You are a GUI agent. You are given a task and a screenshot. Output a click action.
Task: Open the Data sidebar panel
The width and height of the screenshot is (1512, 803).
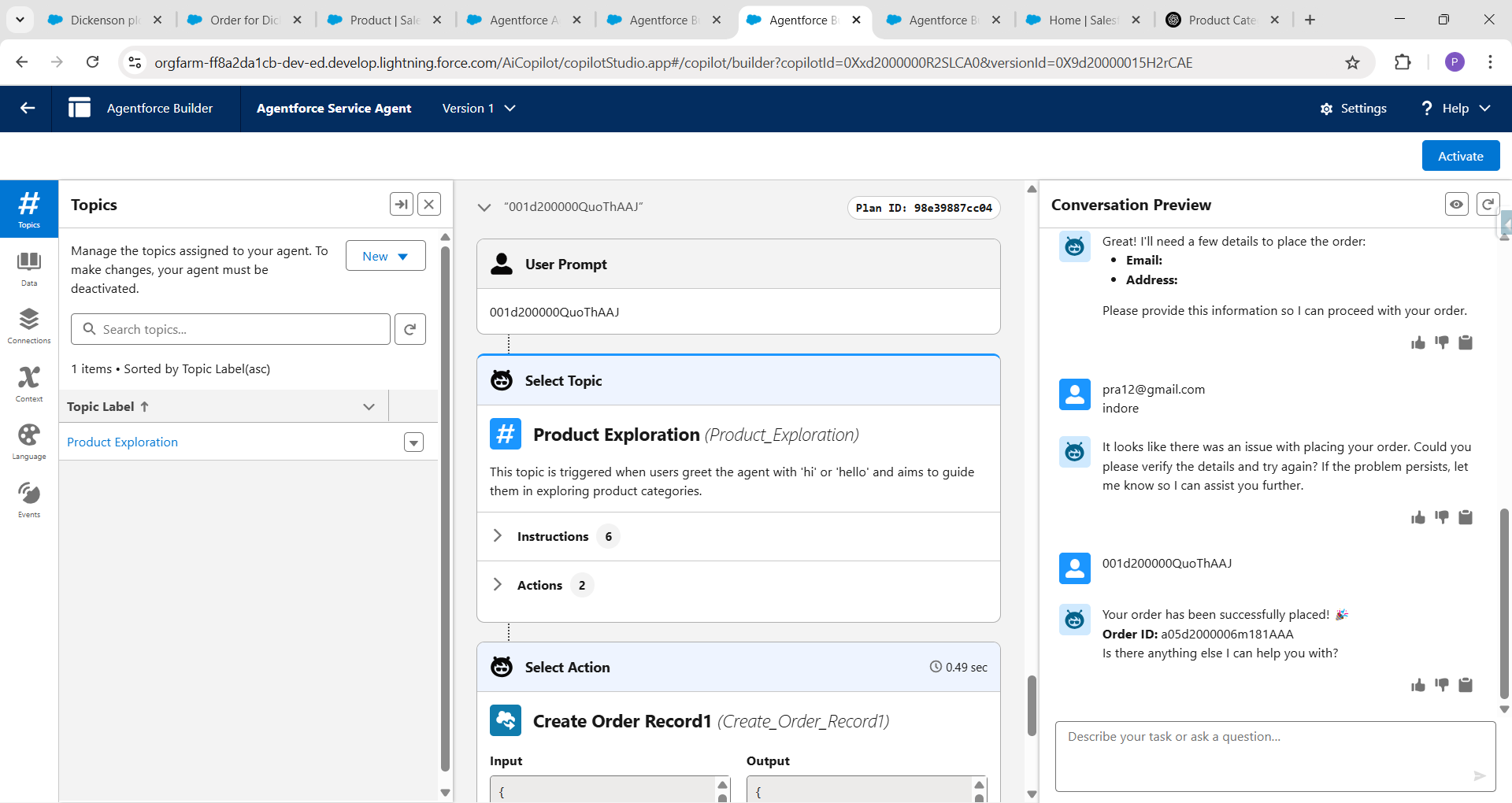click(x=29, y=268)
